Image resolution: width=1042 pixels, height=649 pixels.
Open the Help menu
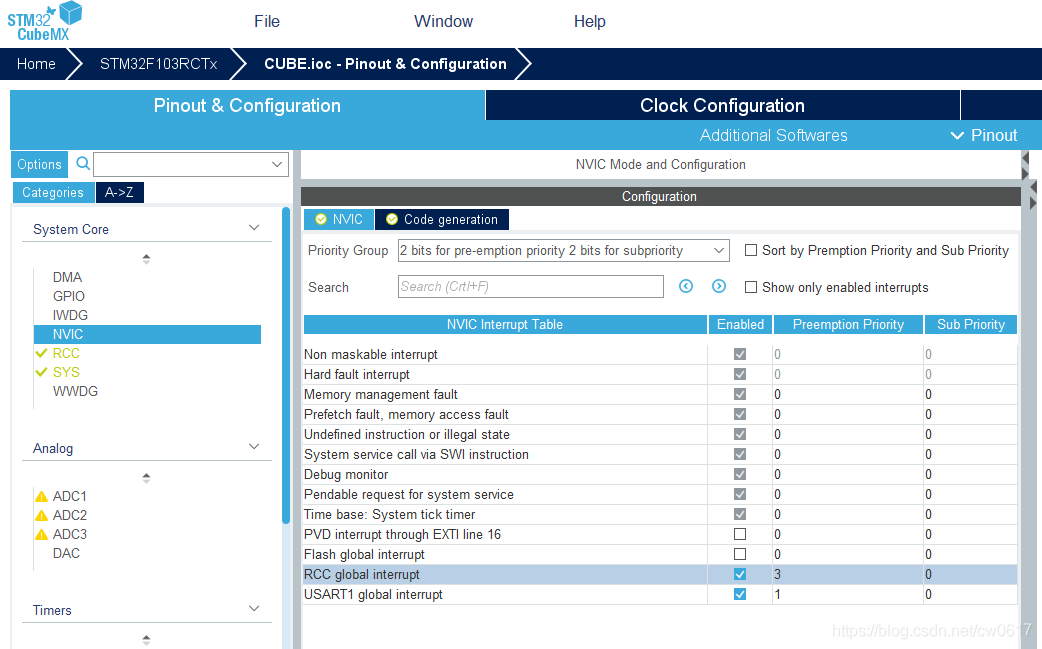pos(589,21)
